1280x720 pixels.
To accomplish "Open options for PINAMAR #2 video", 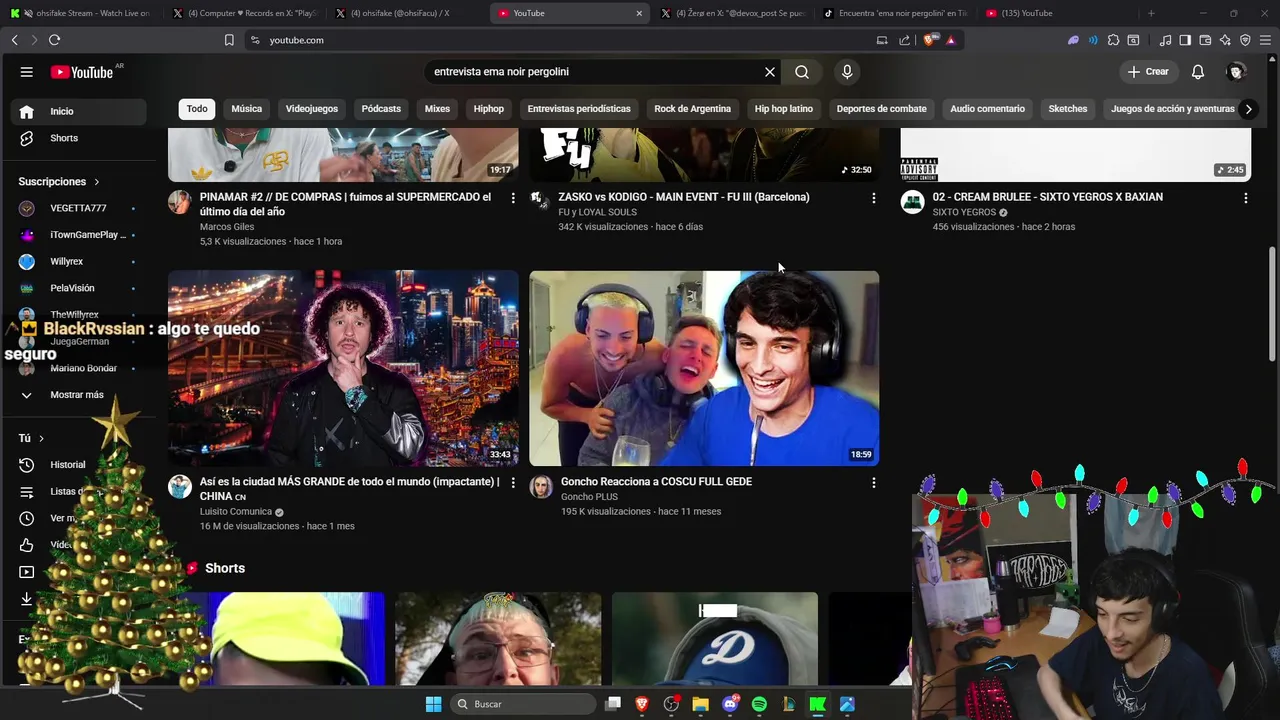I will tap(513, 198).
